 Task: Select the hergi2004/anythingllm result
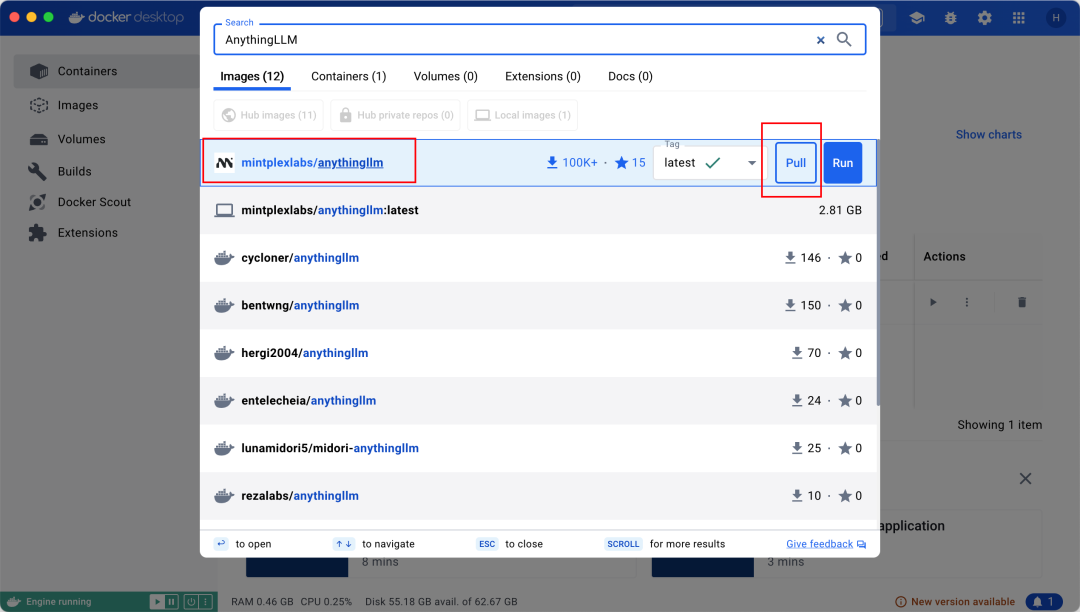point(539,352)
